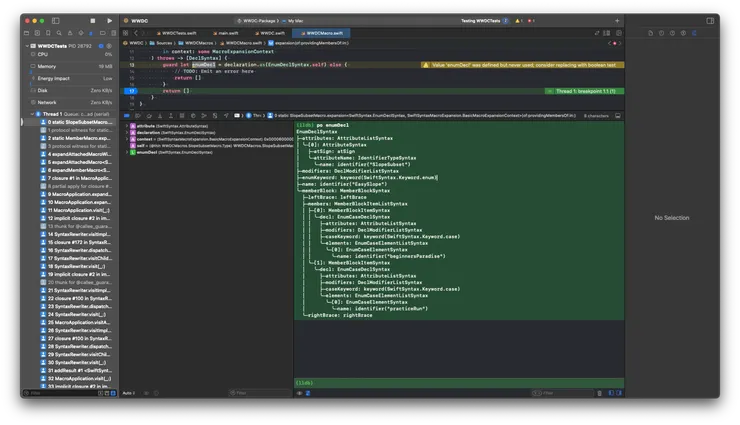Expand the 'enumDecl' variable row
The image size is (740, 425).
[127, 152]
